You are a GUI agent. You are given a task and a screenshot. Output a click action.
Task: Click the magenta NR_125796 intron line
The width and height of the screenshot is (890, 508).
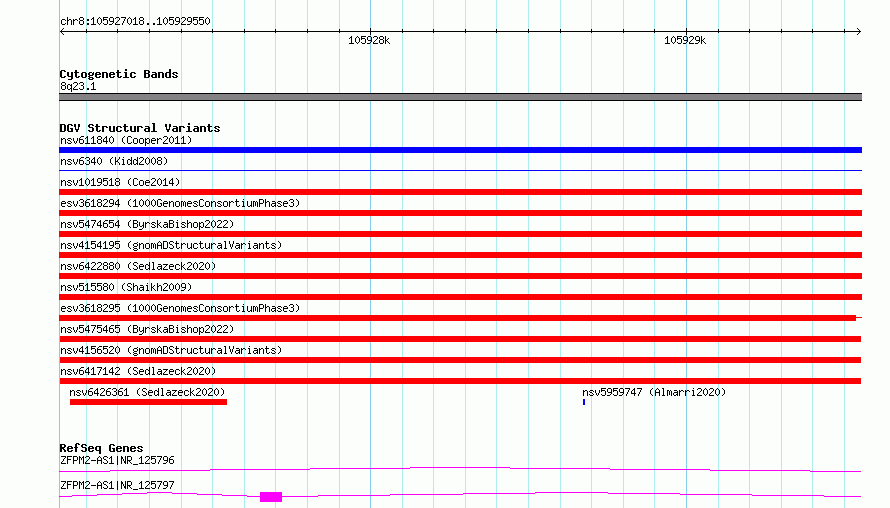point(460,469)
